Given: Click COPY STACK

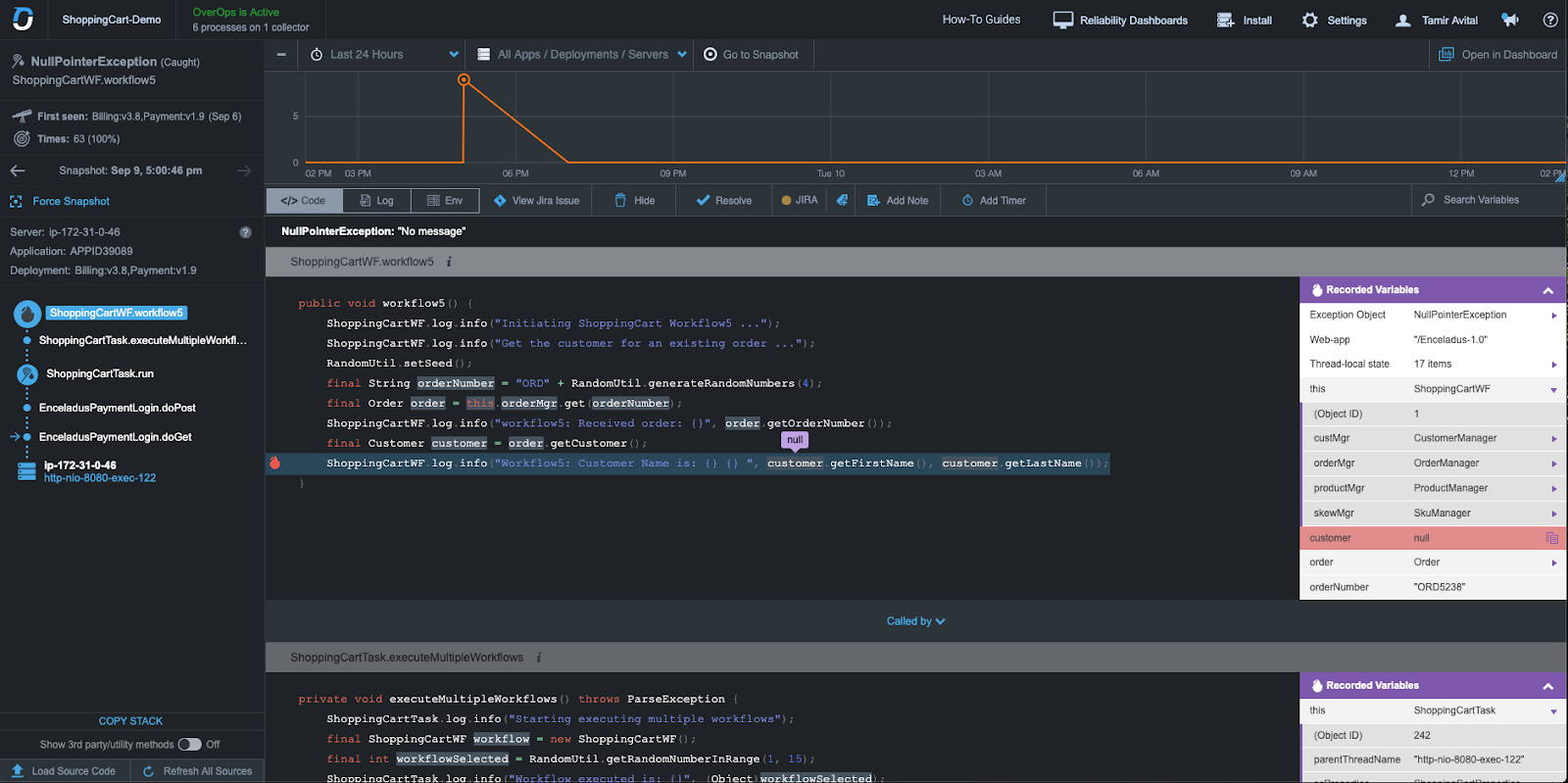Looking at the screenshot, I should point(130,721).
